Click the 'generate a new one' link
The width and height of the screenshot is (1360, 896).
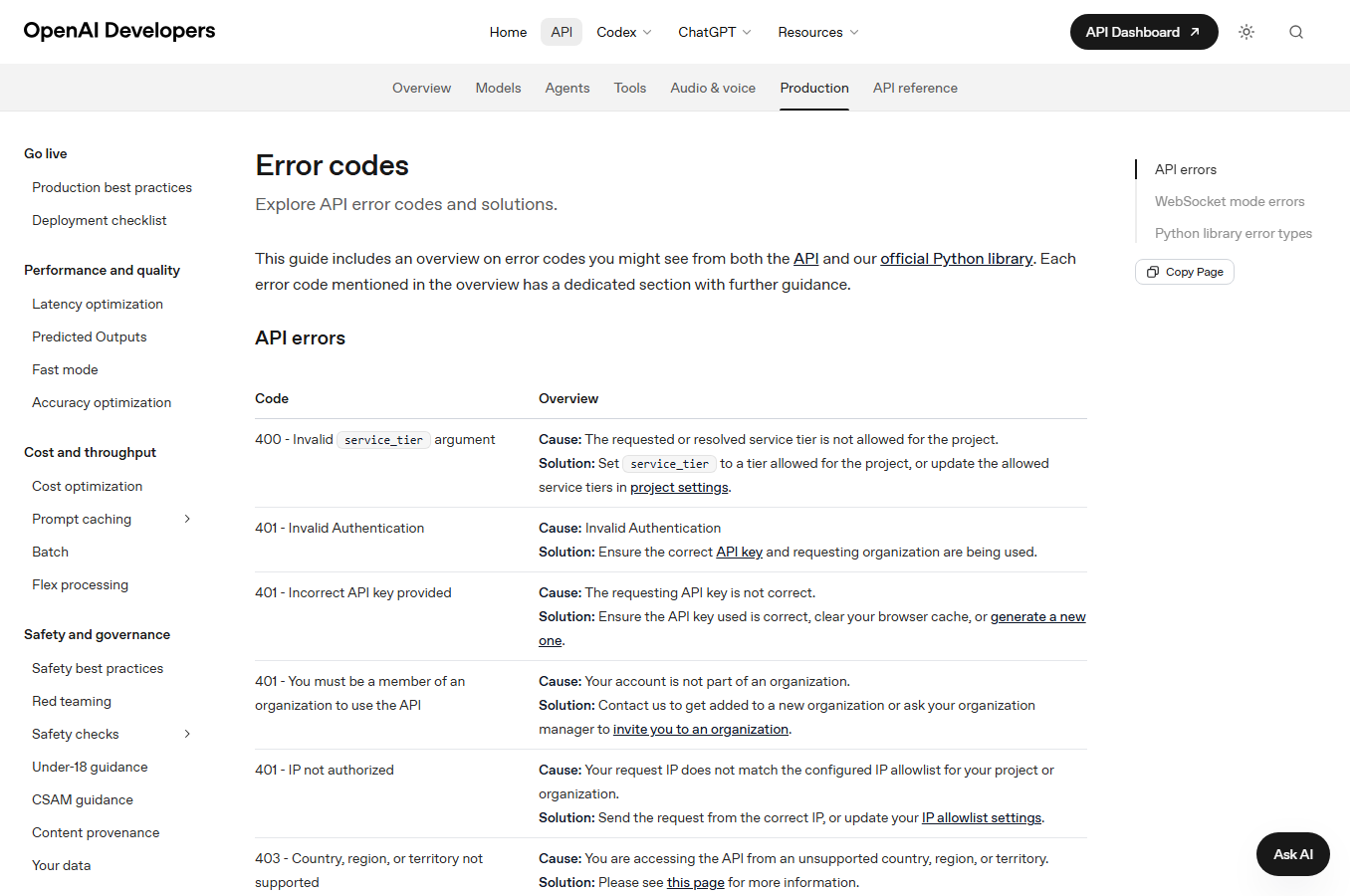pyautogui.click(x=1038, y=617)
